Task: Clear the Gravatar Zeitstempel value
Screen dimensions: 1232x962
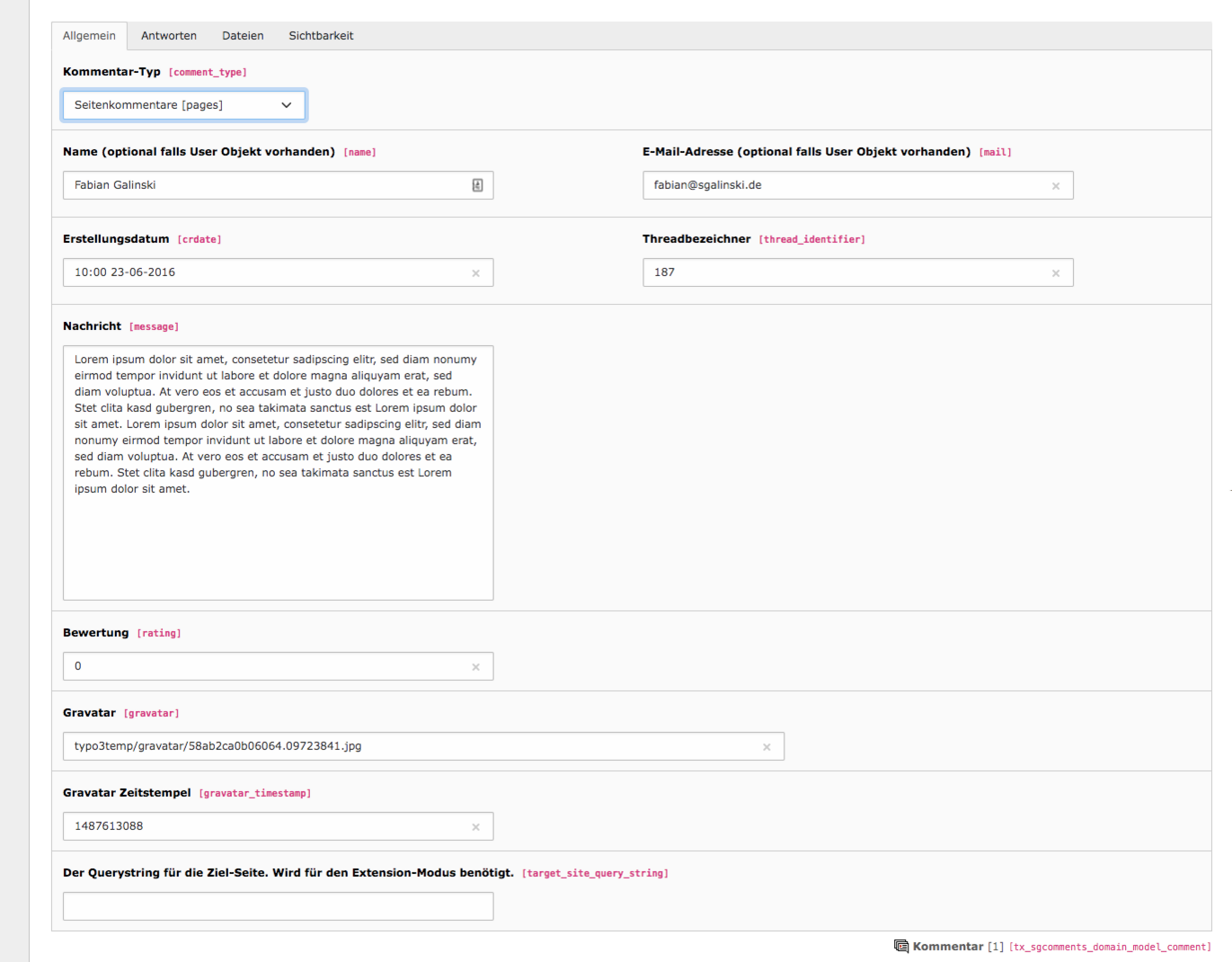Action: point(475,826)
